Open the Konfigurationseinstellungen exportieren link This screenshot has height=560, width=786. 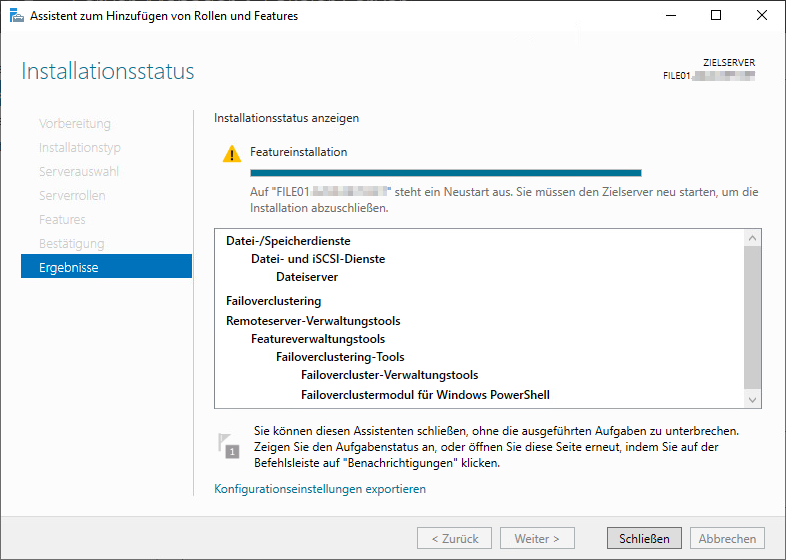pyautogui.click(x=320, y=489)
